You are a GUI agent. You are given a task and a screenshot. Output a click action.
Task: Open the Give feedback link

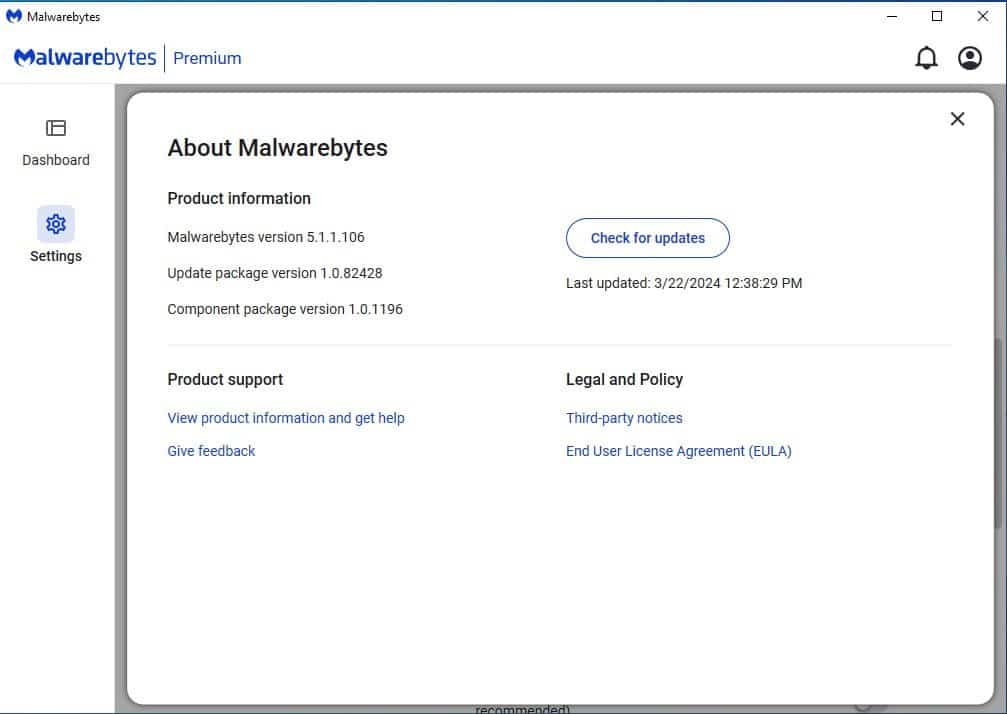(x=211, y=451)
